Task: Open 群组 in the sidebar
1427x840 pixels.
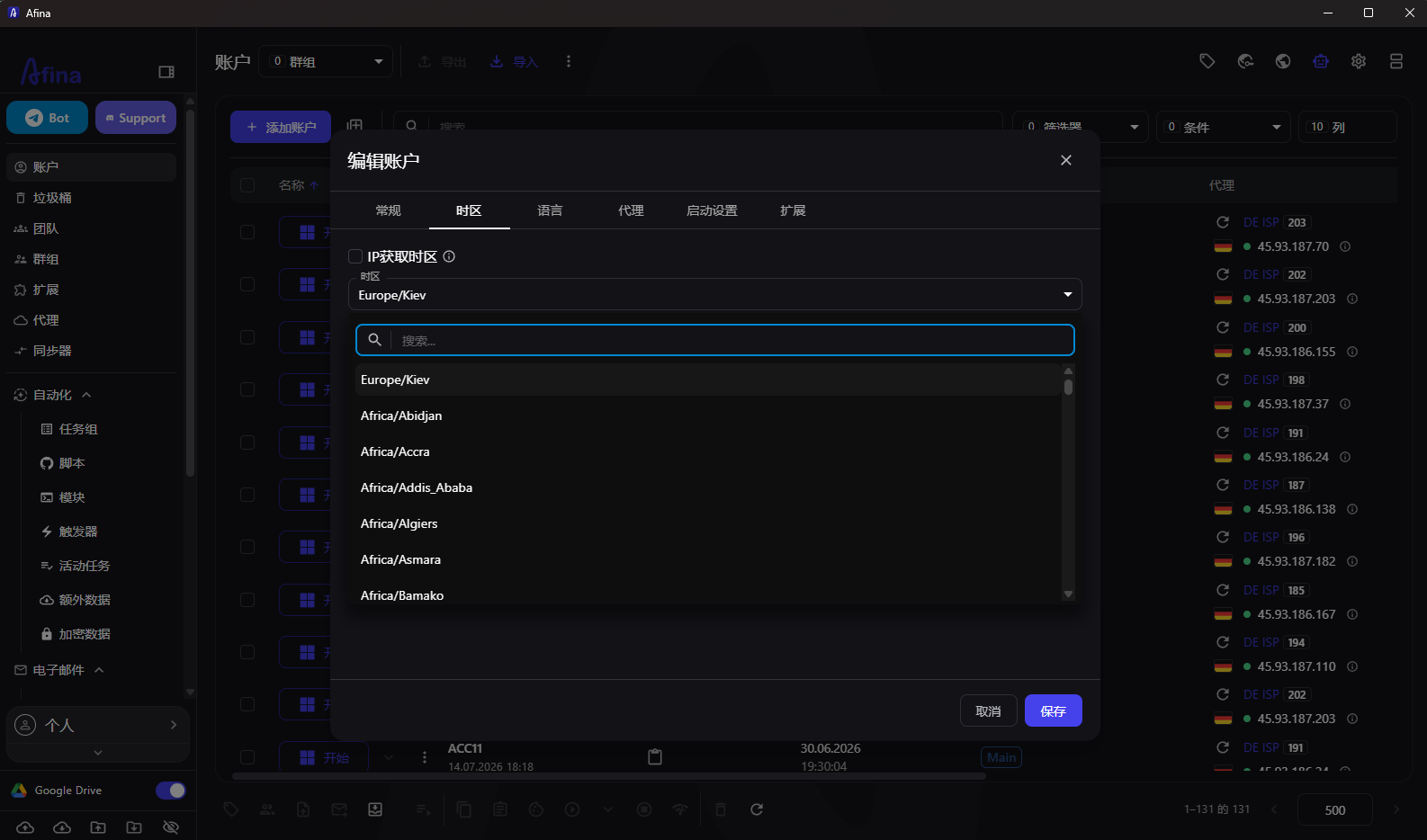Action: coord(91,259)
